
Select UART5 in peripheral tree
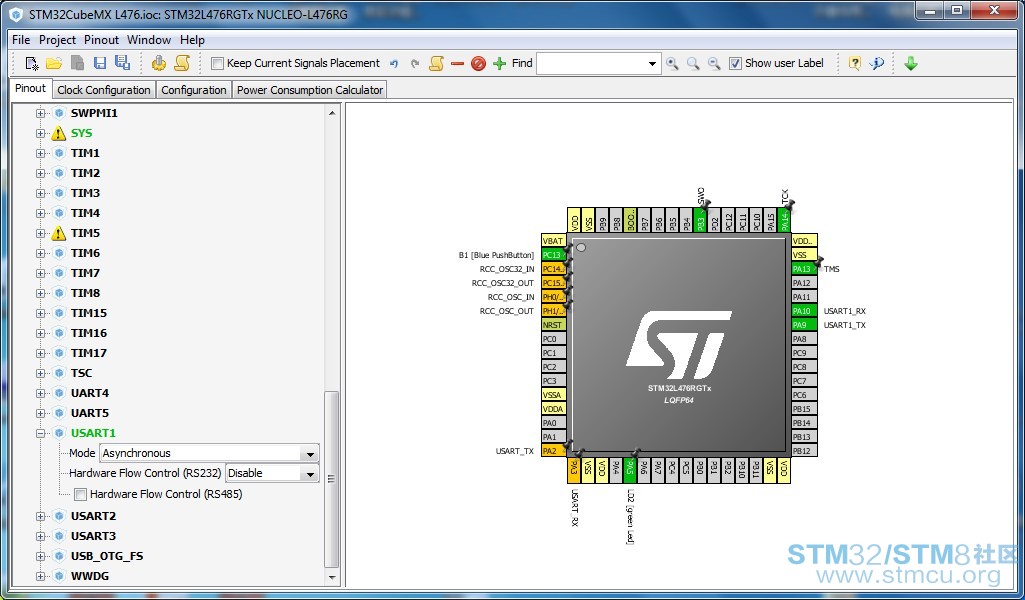tap(90, 413)
